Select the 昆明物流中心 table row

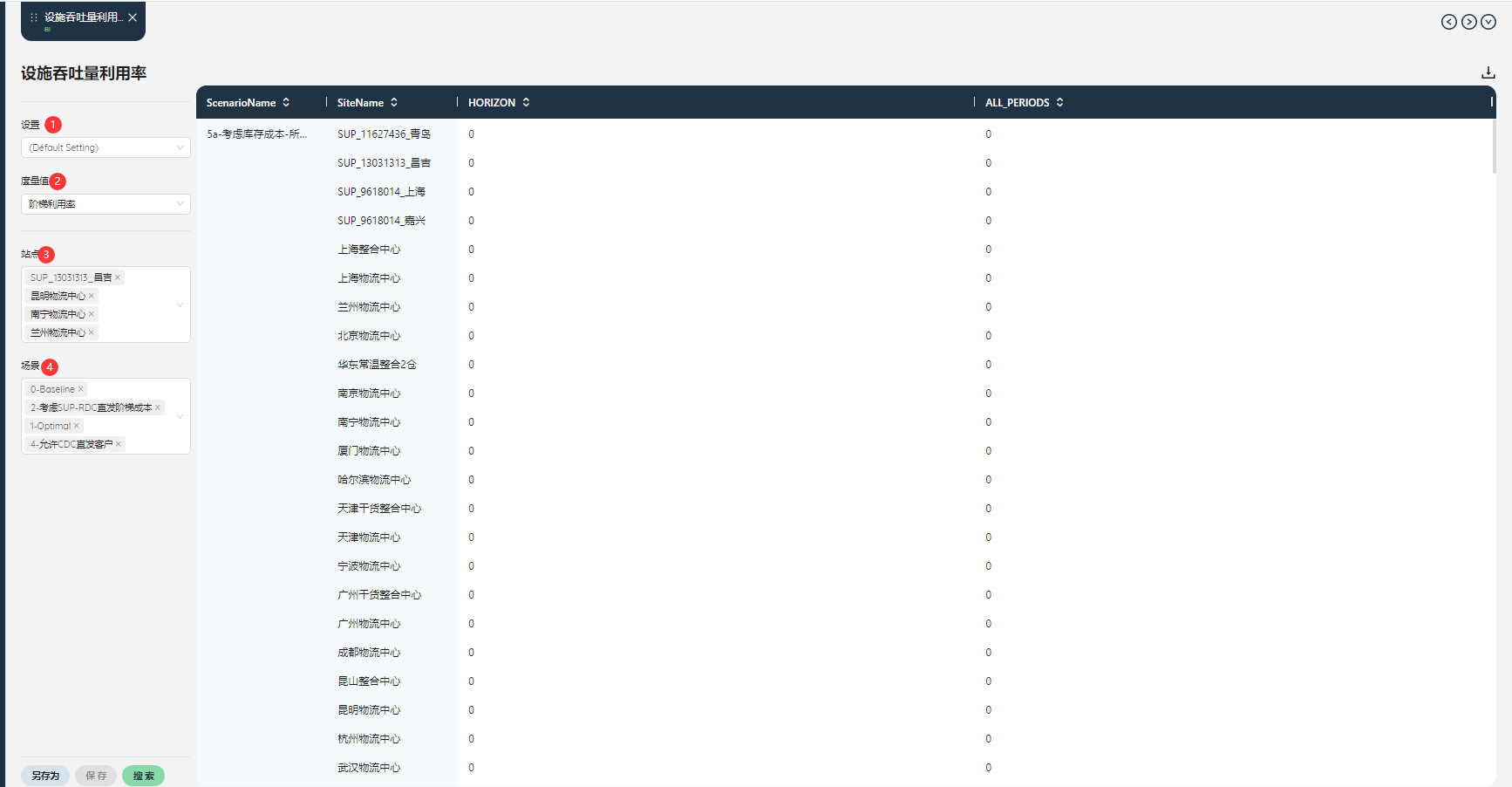click(x=846, y=710)
